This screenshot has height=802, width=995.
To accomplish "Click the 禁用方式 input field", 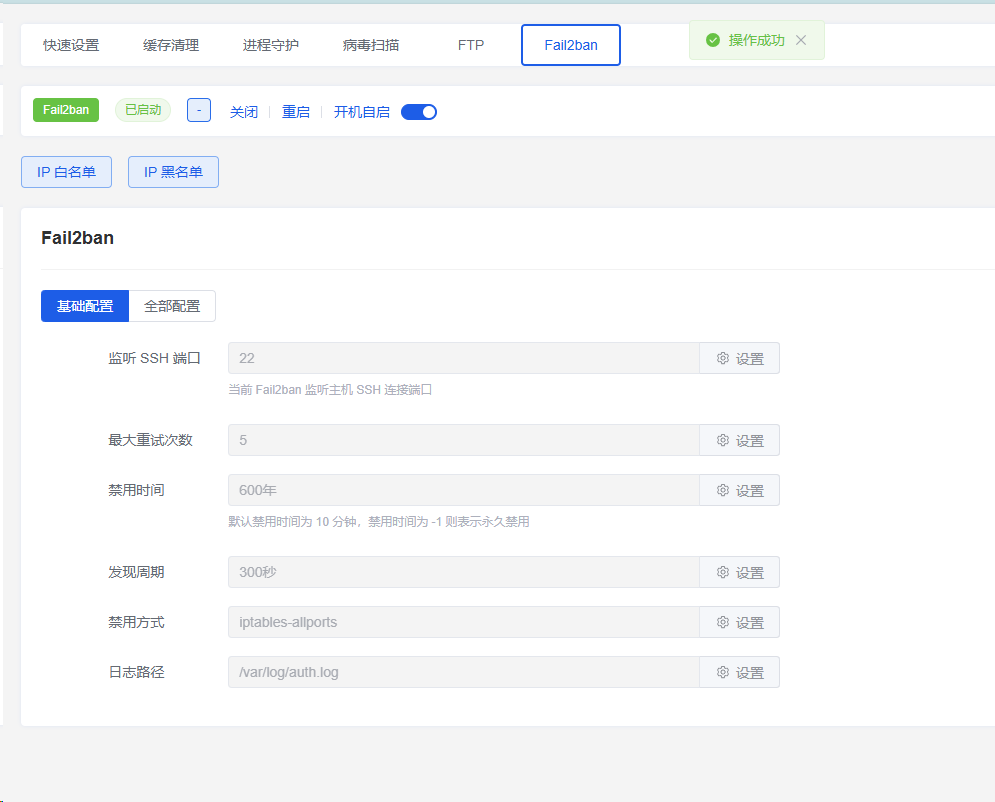I will [464, 622].
